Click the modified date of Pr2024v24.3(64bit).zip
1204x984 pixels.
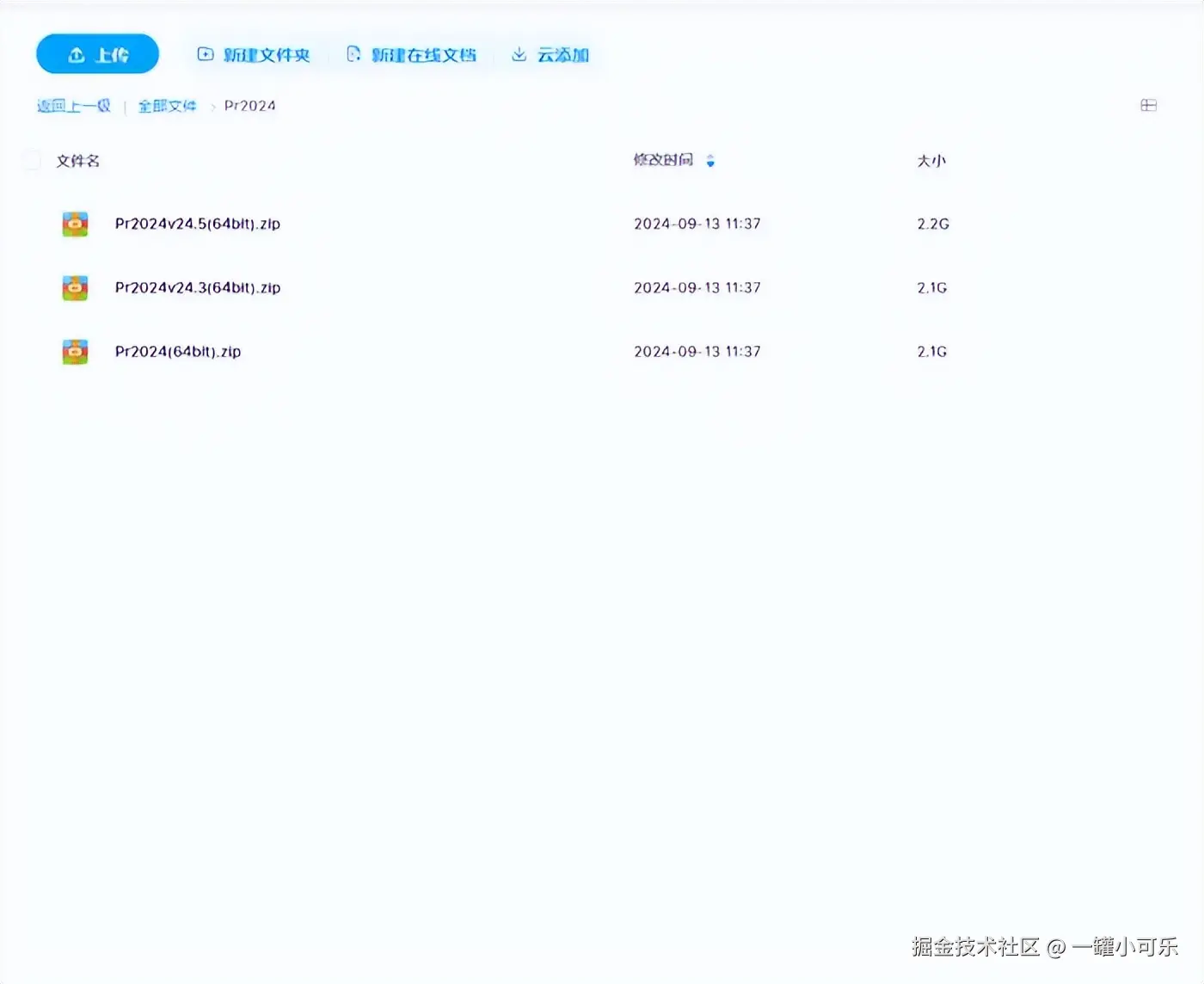pyautogui.click(x=697, y=287)
